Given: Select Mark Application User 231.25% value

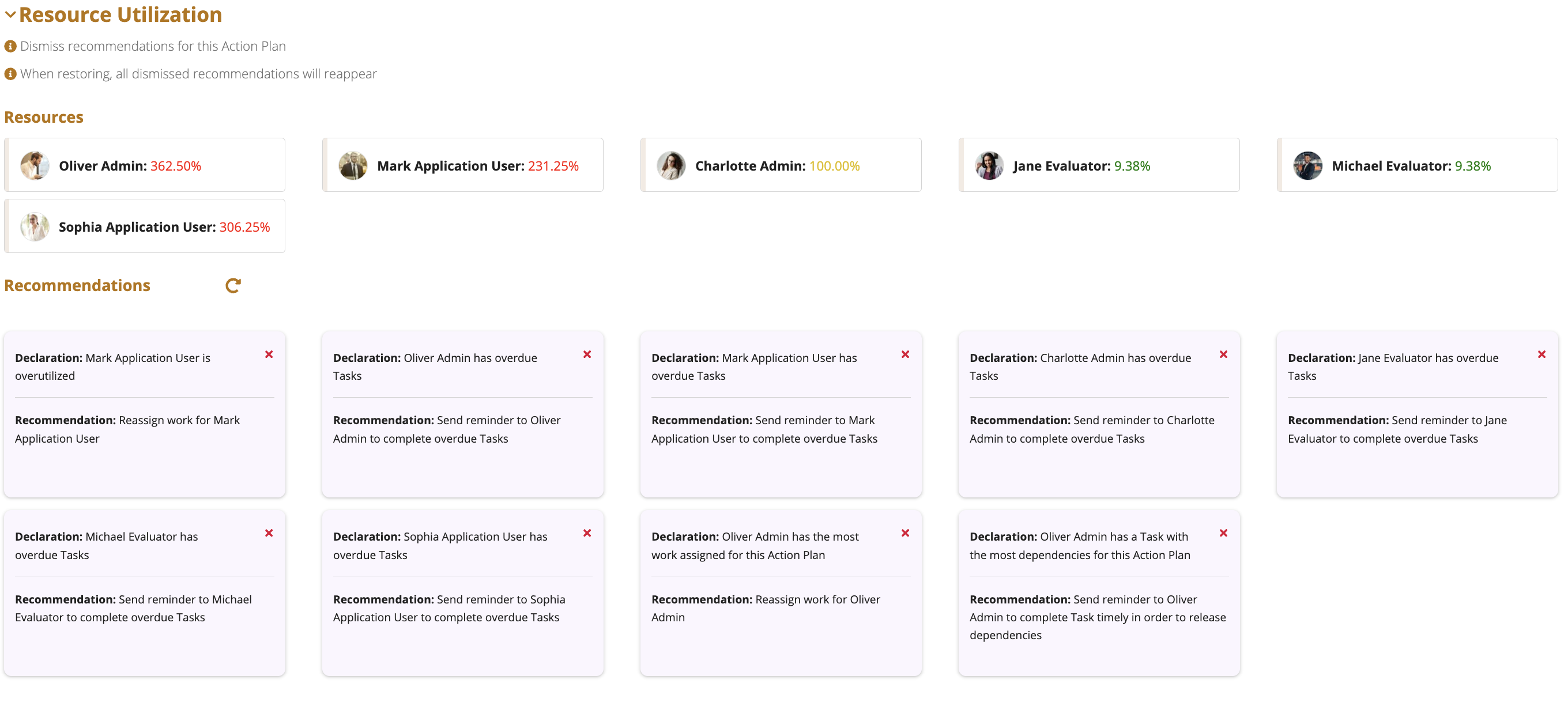Looking at the screenshot, I should (553, 165).
